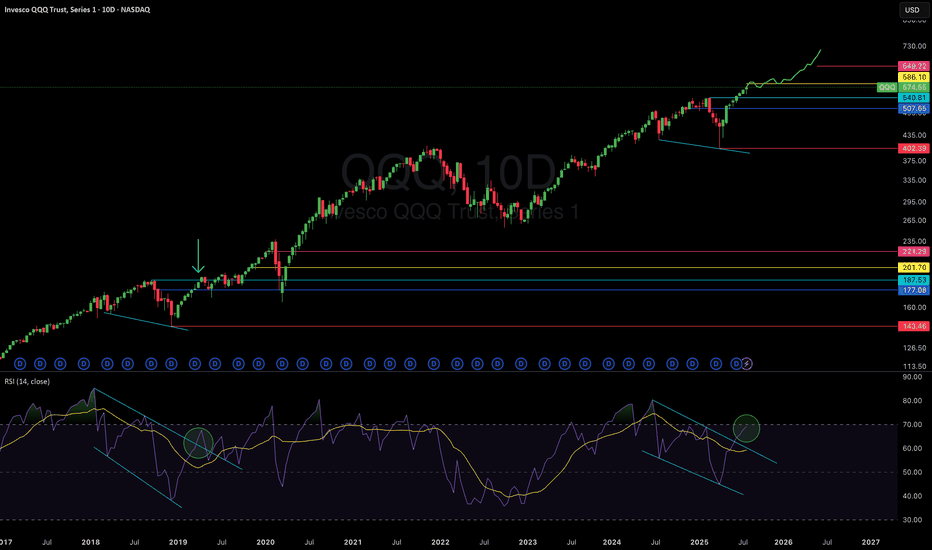932x550 pixels.
Task: Click 40.00 on the RSI scale
Action: (x=912, y=496)
